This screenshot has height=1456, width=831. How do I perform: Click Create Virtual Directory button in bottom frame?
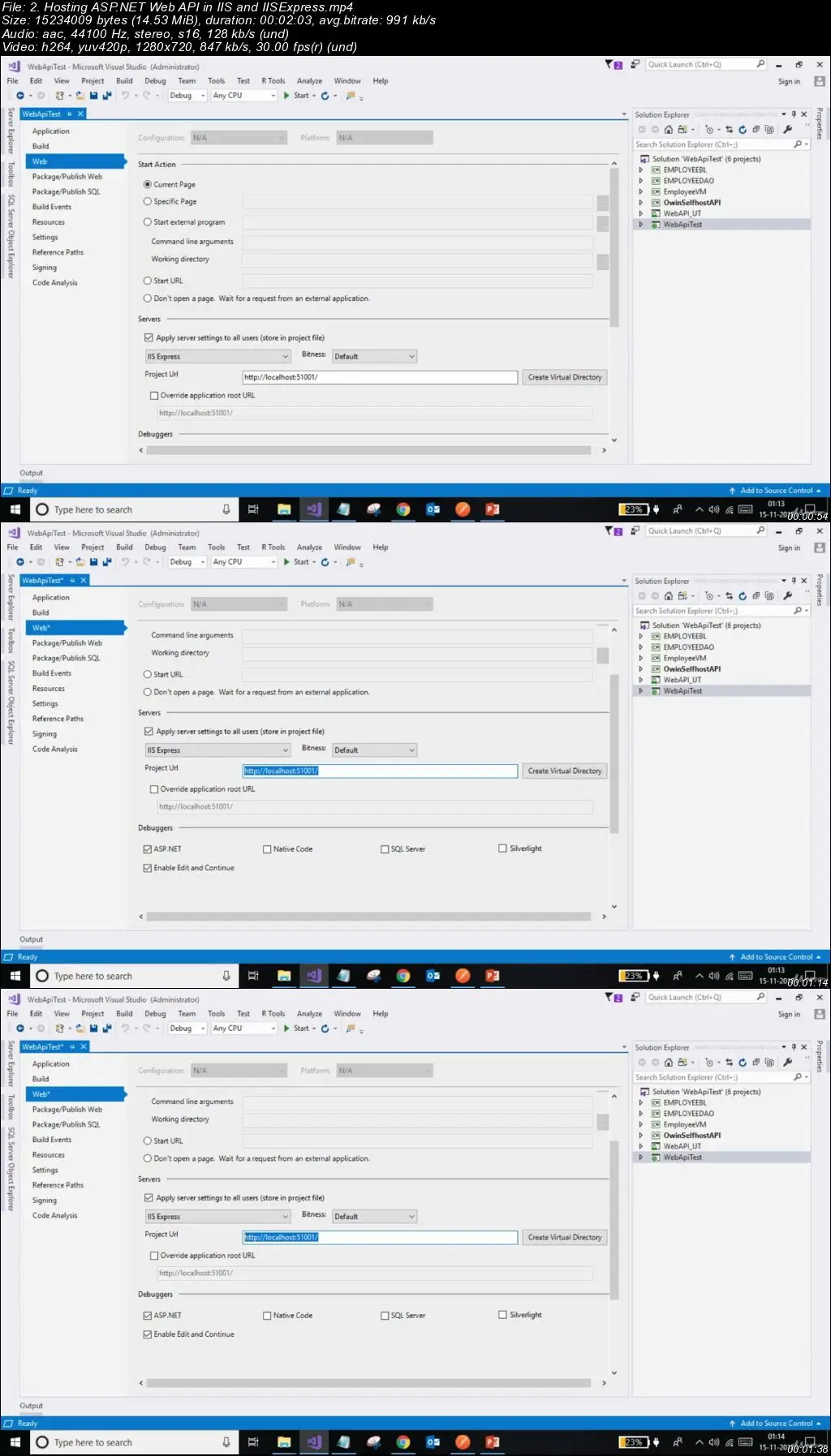coord(565,1238)
